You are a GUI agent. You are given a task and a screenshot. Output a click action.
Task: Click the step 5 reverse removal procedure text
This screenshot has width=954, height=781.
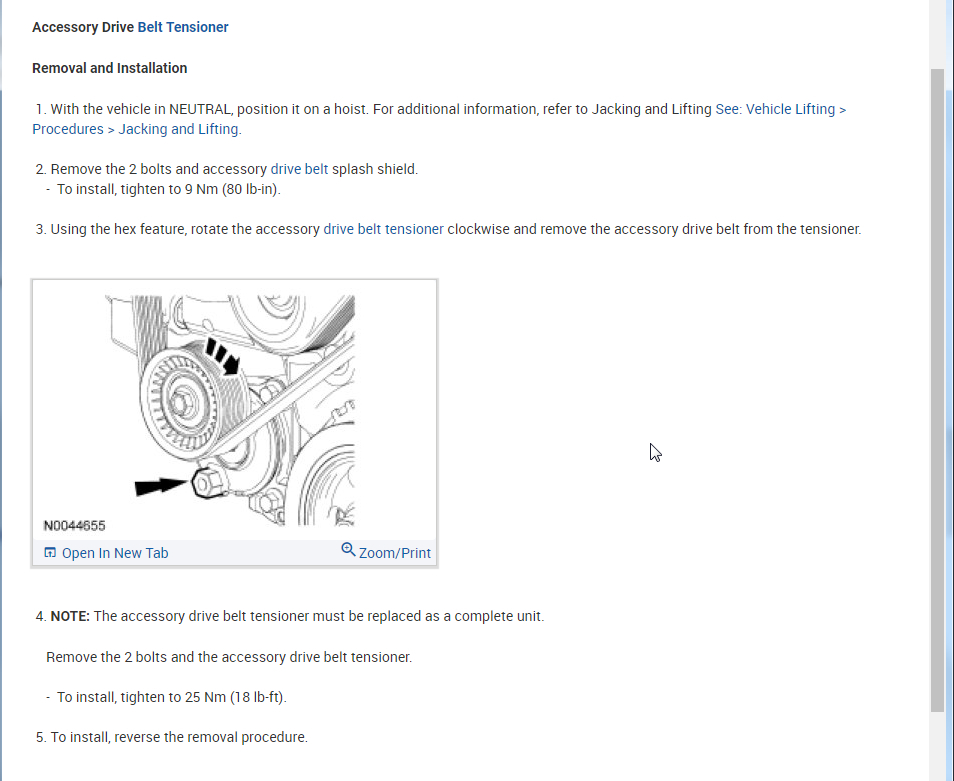click(x=172, y=737)
